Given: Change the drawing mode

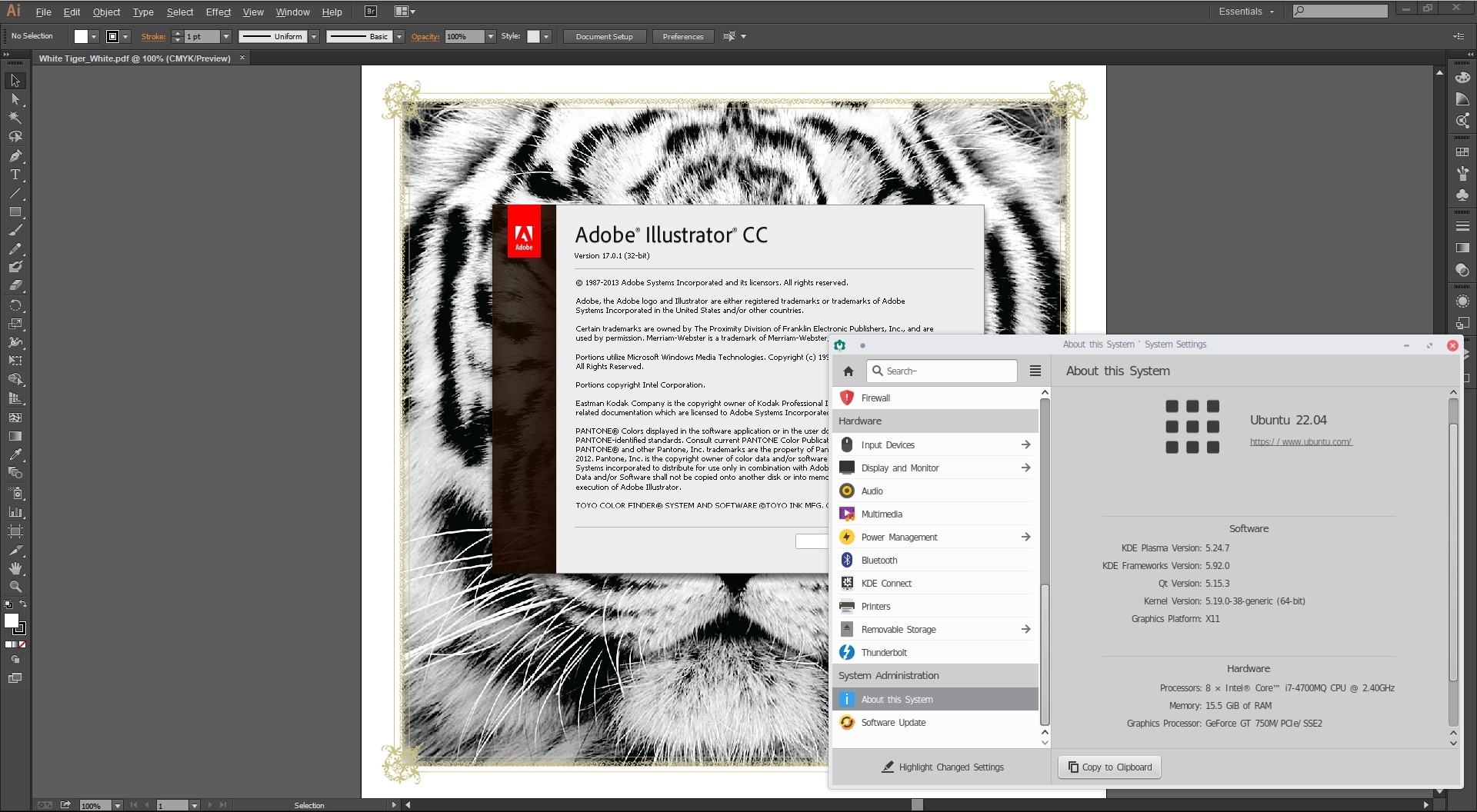Looking at the screenshot, I should tap(15, 660).
